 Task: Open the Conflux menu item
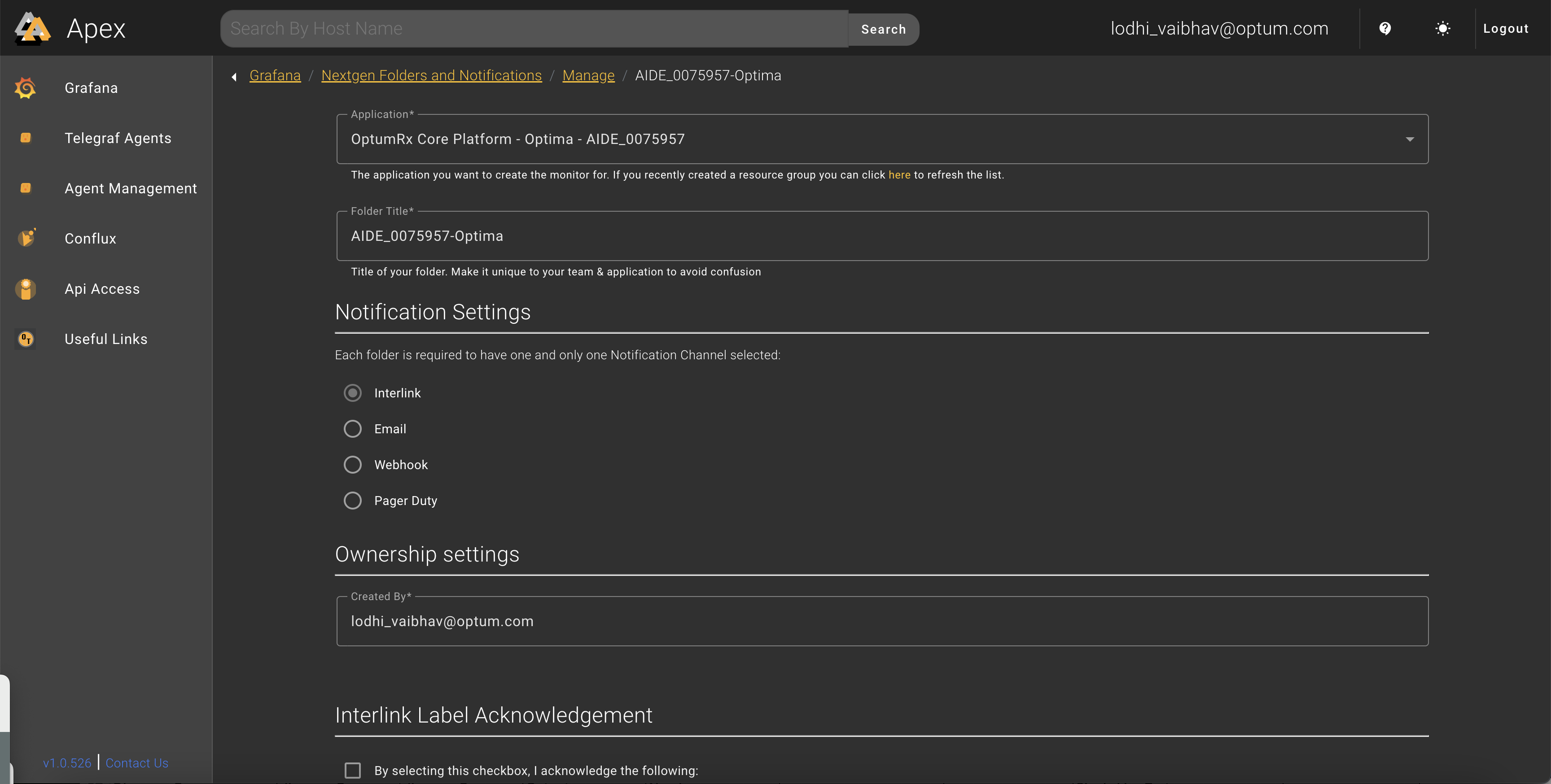[106, 238]
